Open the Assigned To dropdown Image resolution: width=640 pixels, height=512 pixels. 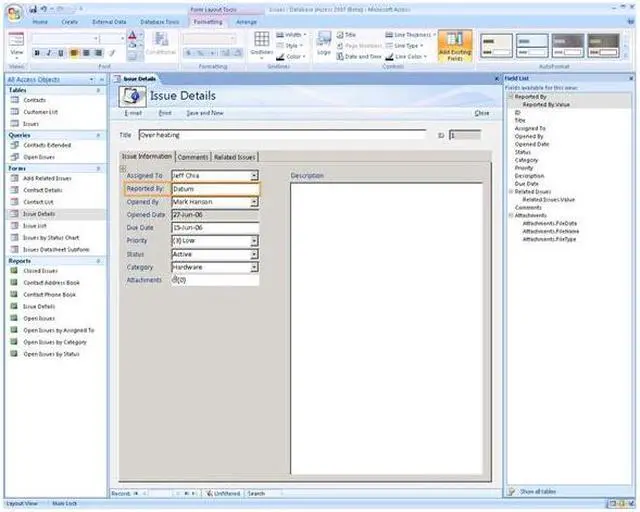pyautogui.click(x=254, y=176)
